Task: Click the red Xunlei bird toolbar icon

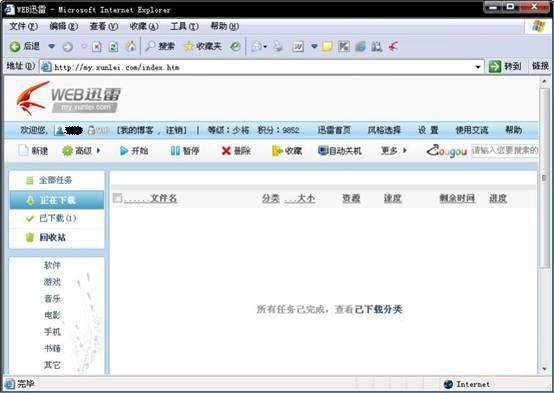Action: click(x=393, y=46)
